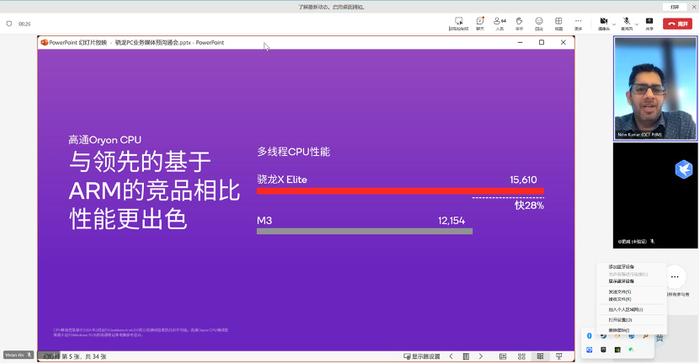Screen dimensions: 700x364
Task: Go to the next slide arrow
Action: (x=481, y=356)
